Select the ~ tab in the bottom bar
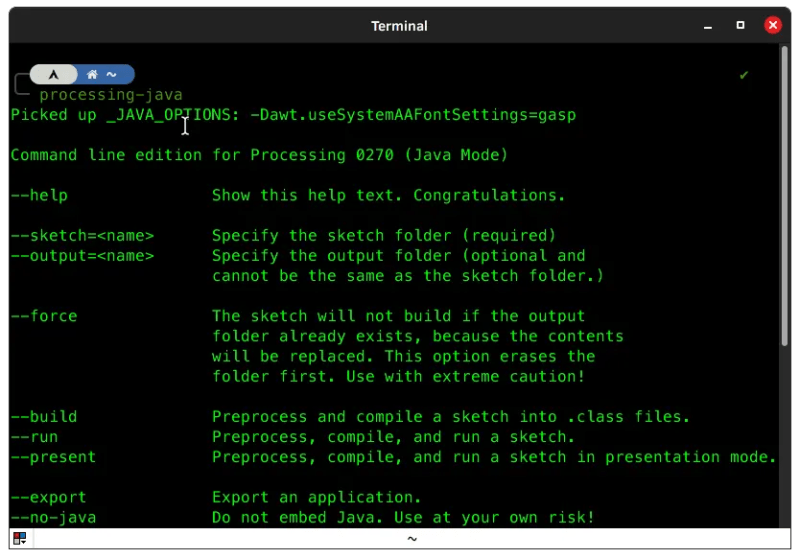 pos(412,539)
